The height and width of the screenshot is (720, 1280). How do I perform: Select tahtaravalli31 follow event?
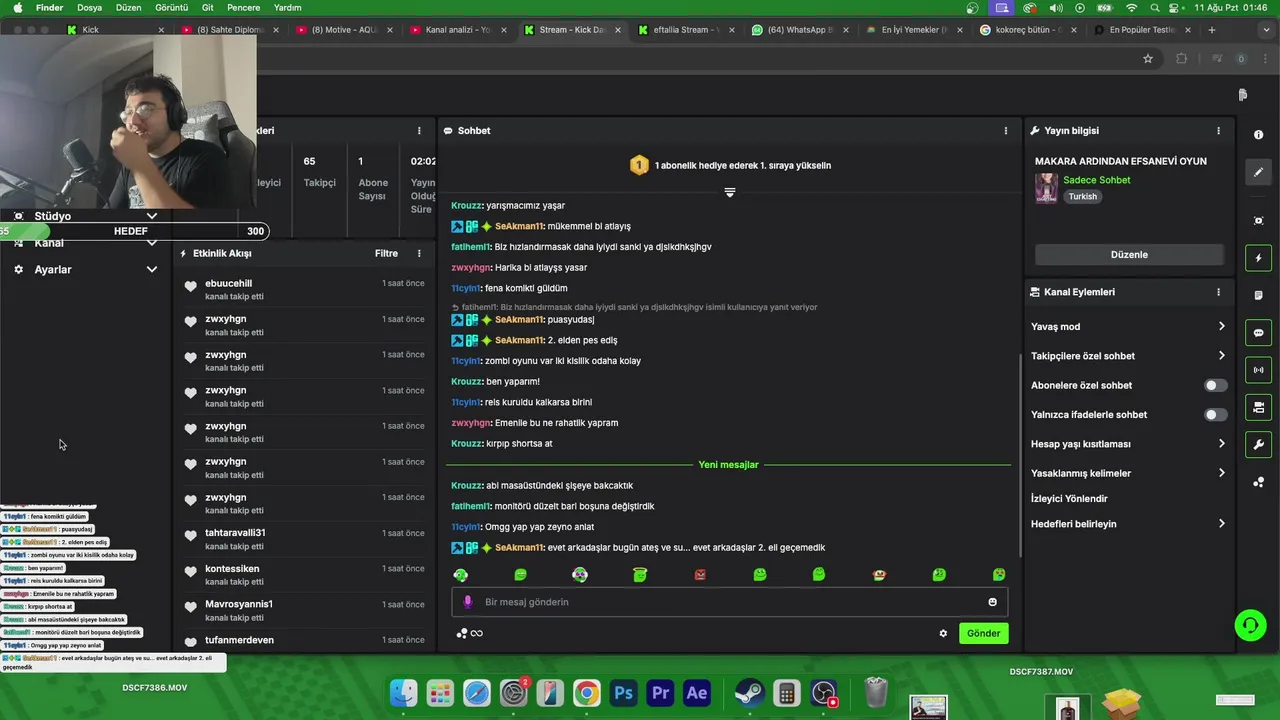click(x=304, y=539)
